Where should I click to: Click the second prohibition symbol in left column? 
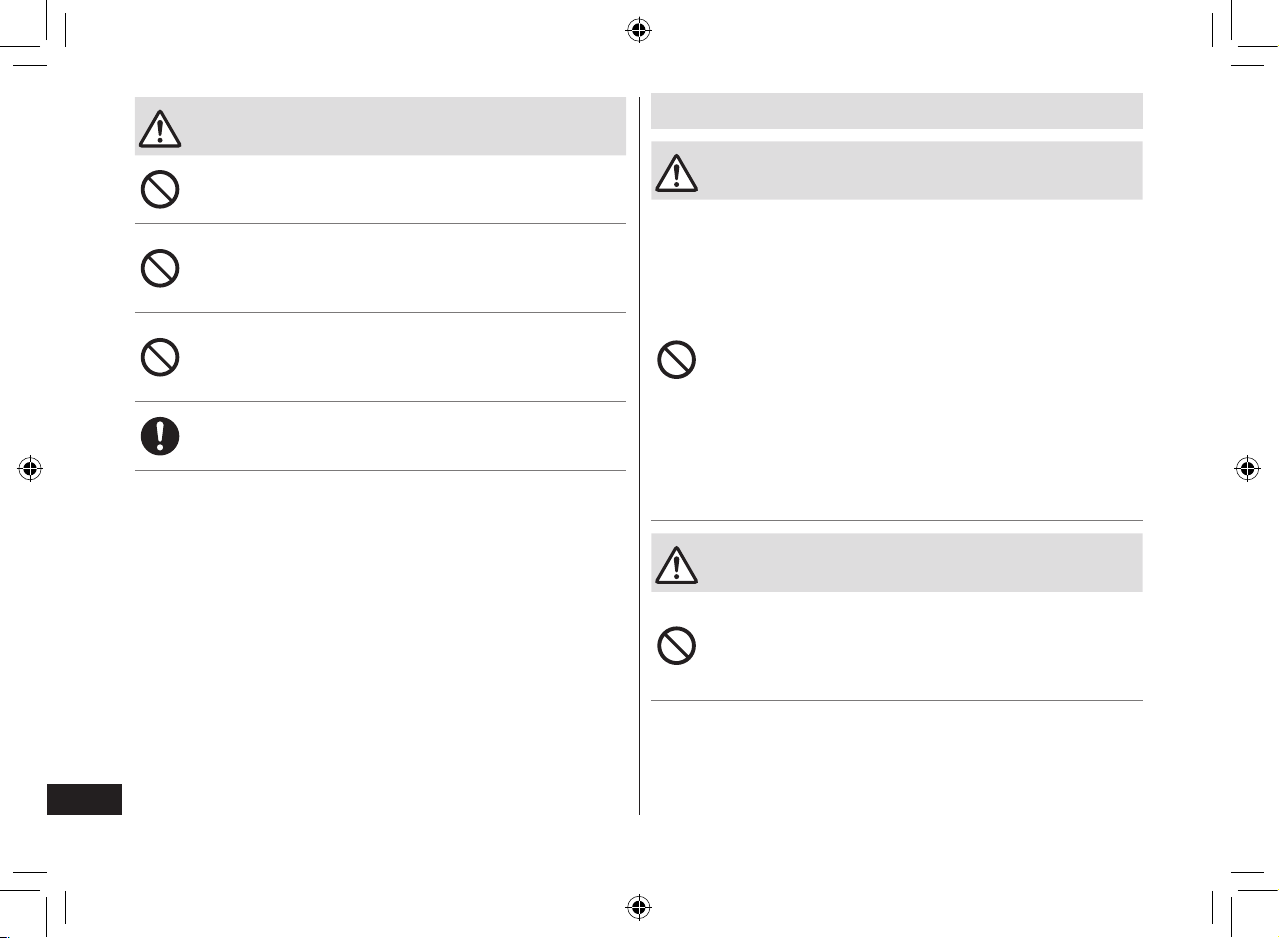point(160,268)
